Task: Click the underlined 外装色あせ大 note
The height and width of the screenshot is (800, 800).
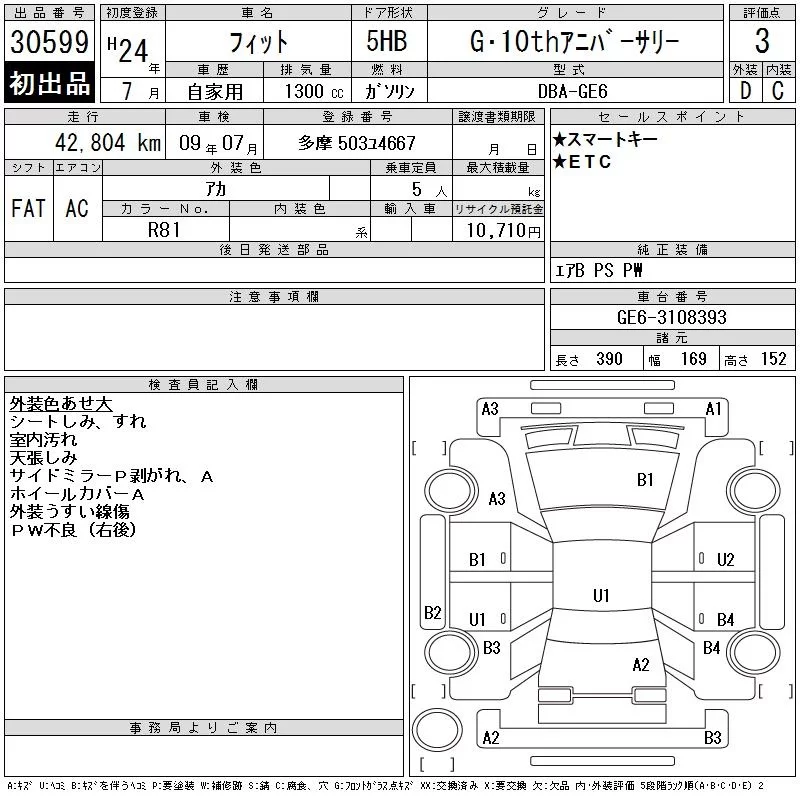Action: coord(61,404)
